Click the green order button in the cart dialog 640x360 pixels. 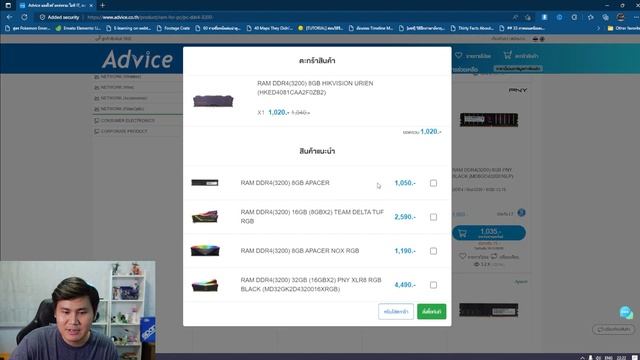(431, 311)
